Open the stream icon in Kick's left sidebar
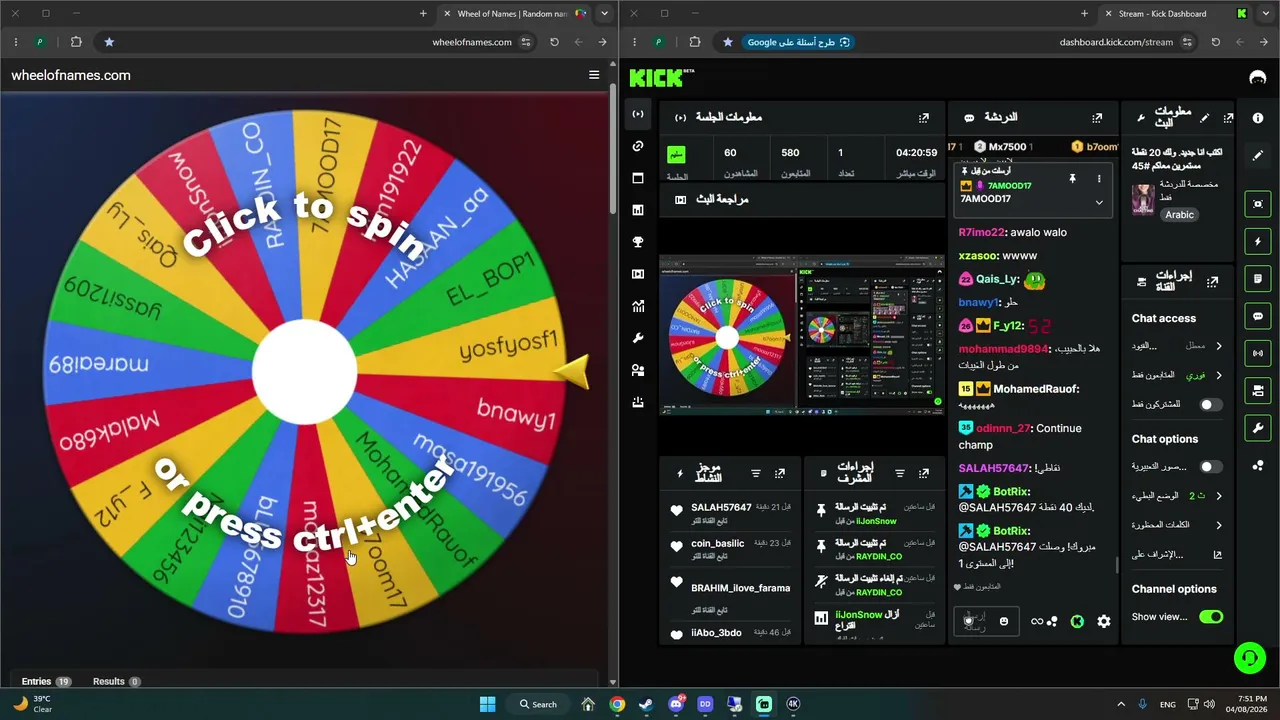The image size is (1280, 720). (x=638, y=114)
